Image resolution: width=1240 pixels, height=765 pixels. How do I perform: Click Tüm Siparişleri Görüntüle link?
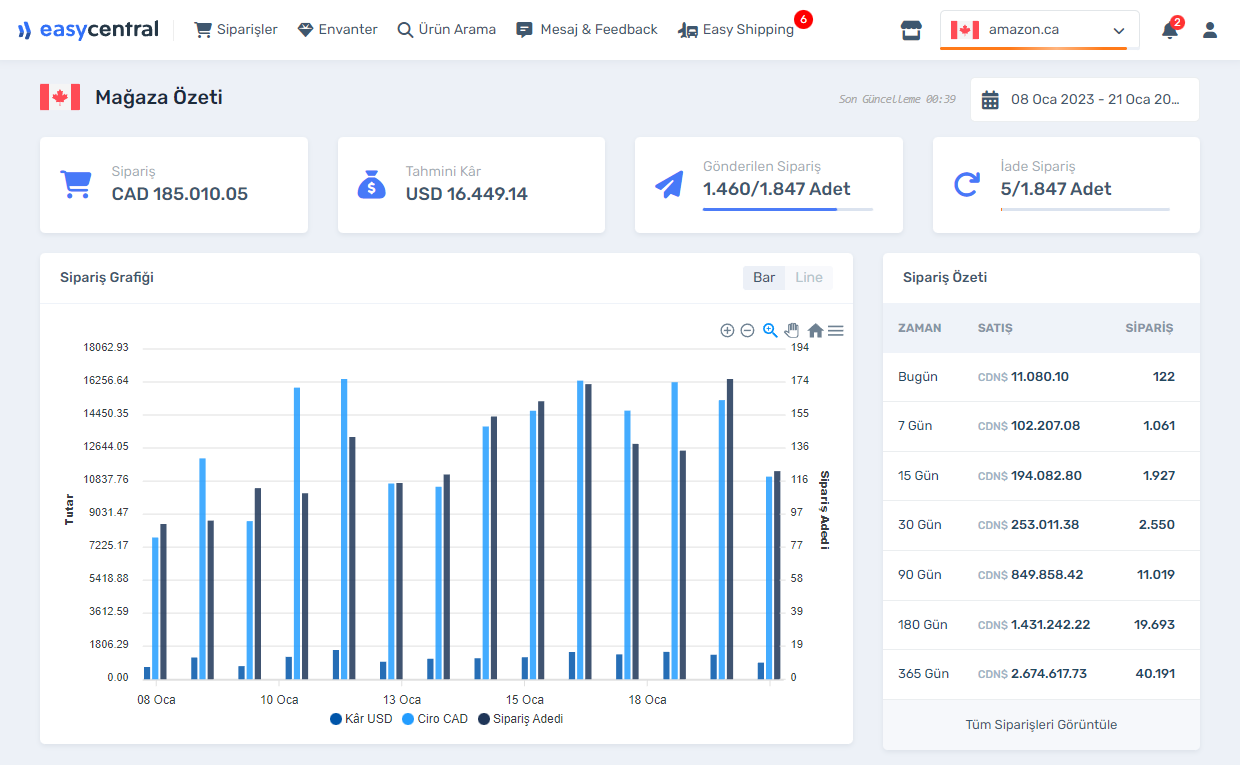click(x=1041, y=724)
